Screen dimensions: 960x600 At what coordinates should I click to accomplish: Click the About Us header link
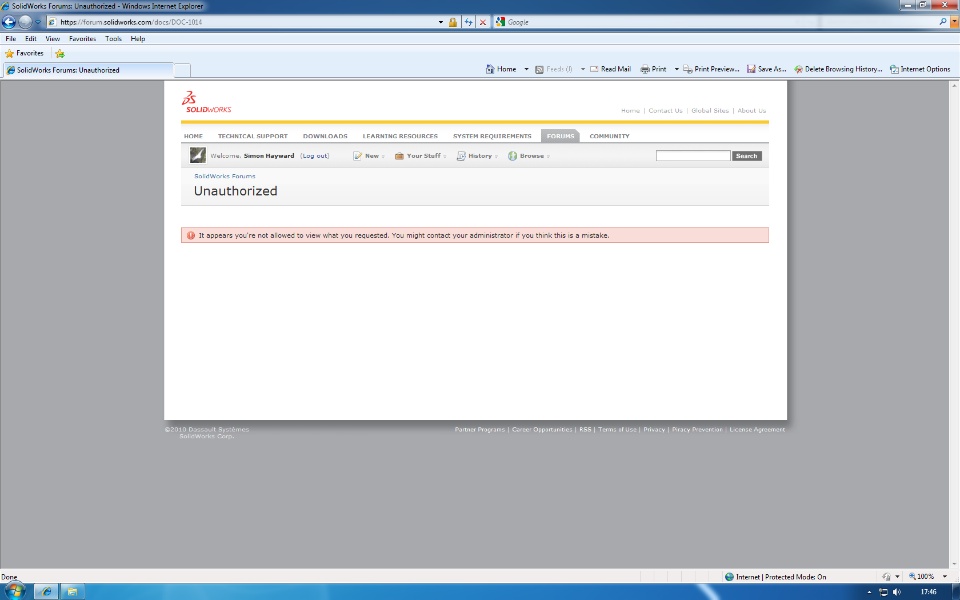click(751, 111)
